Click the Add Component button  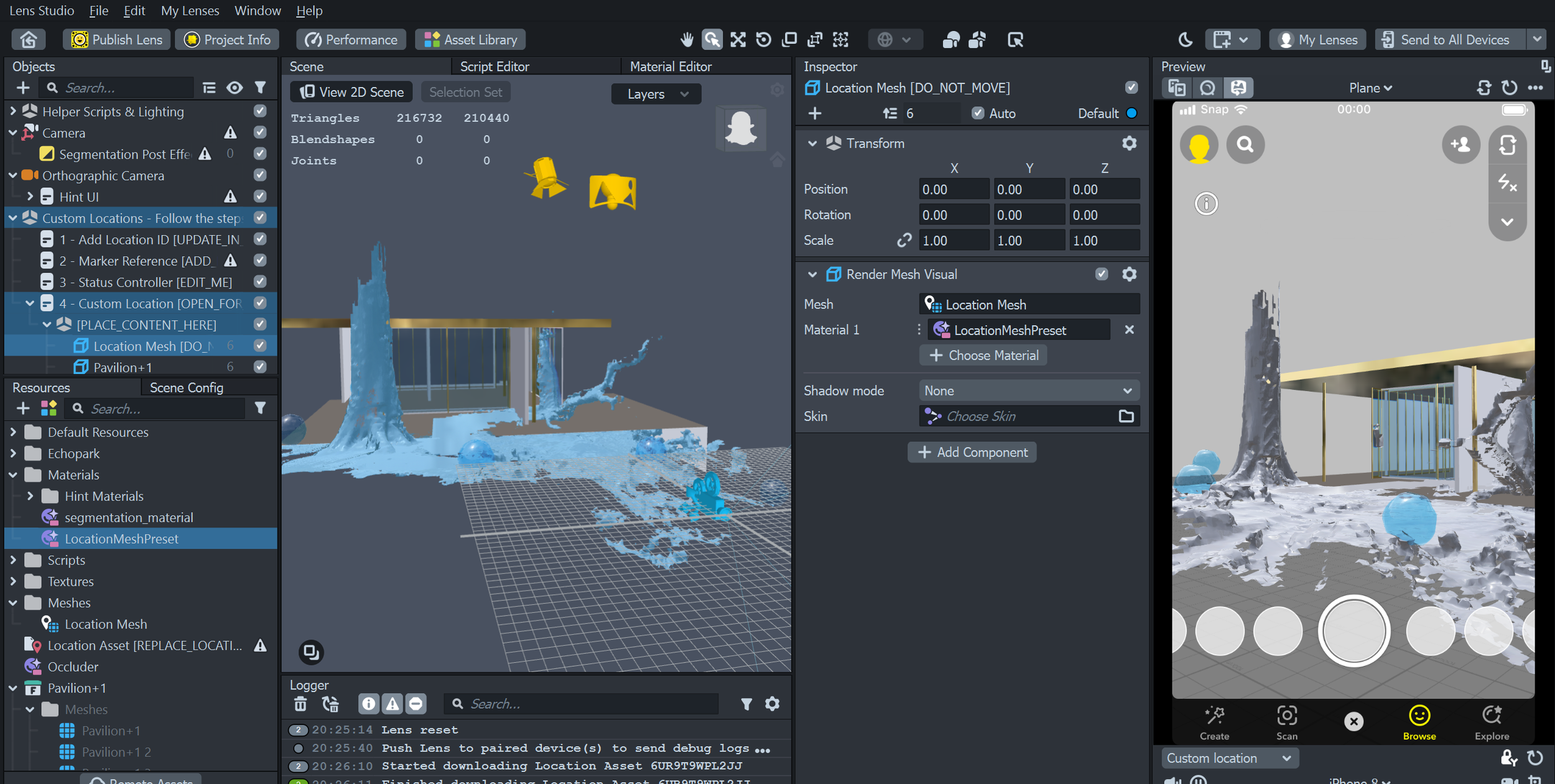coord(972,452)
